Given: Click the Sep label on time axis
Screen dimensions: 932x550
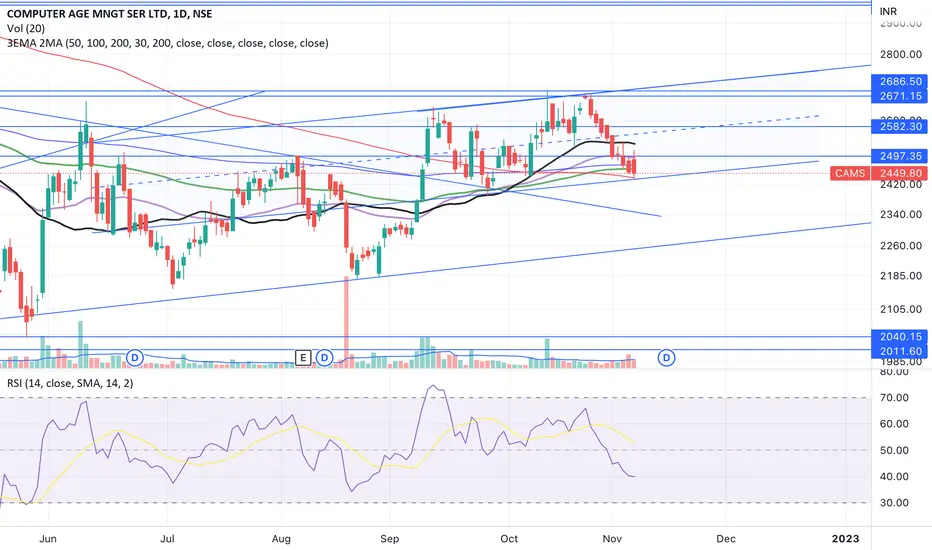Looking at the screenshot, I should 389,539.
